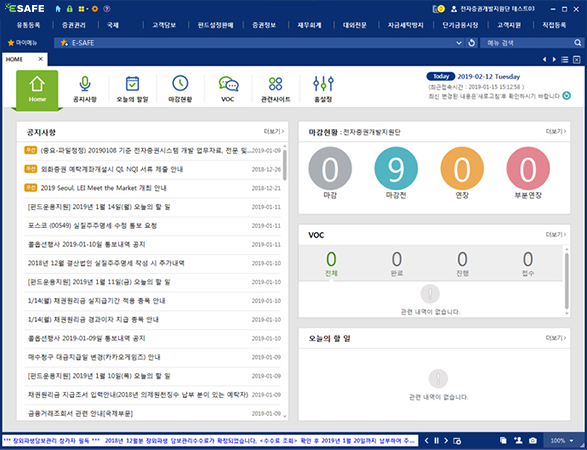
Task: Open VOC speech bubble icon
Action: [228, 84]
